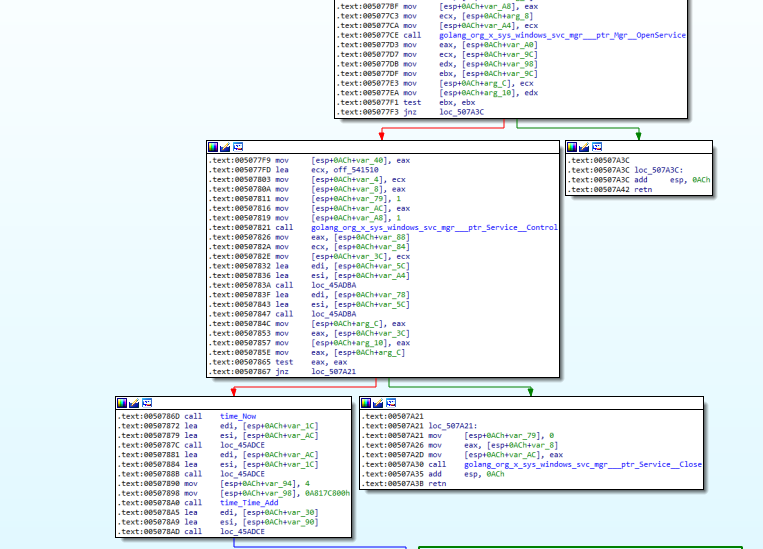The image size is (763, 549).
Task: Click node color icon on Service_Control block
Action: tap(213, 147)
